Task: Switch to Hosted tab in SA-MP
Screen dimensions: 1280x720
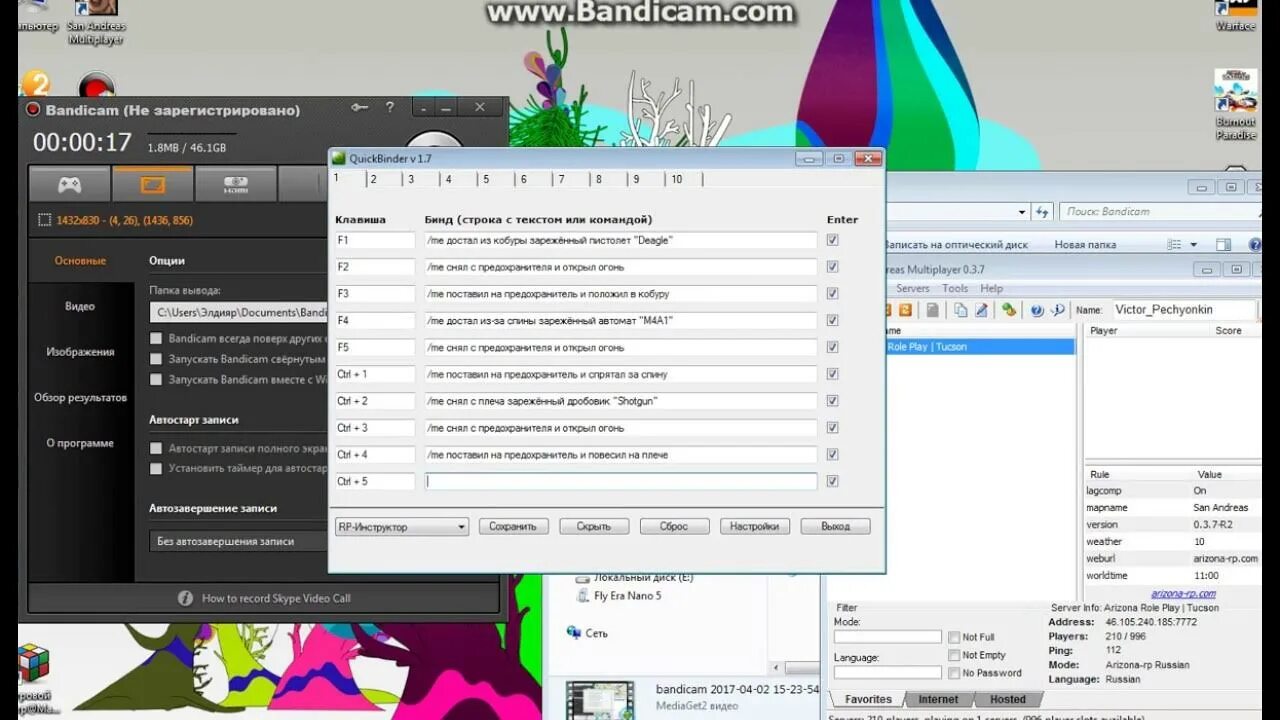Action: click(x=1007, y=699)
